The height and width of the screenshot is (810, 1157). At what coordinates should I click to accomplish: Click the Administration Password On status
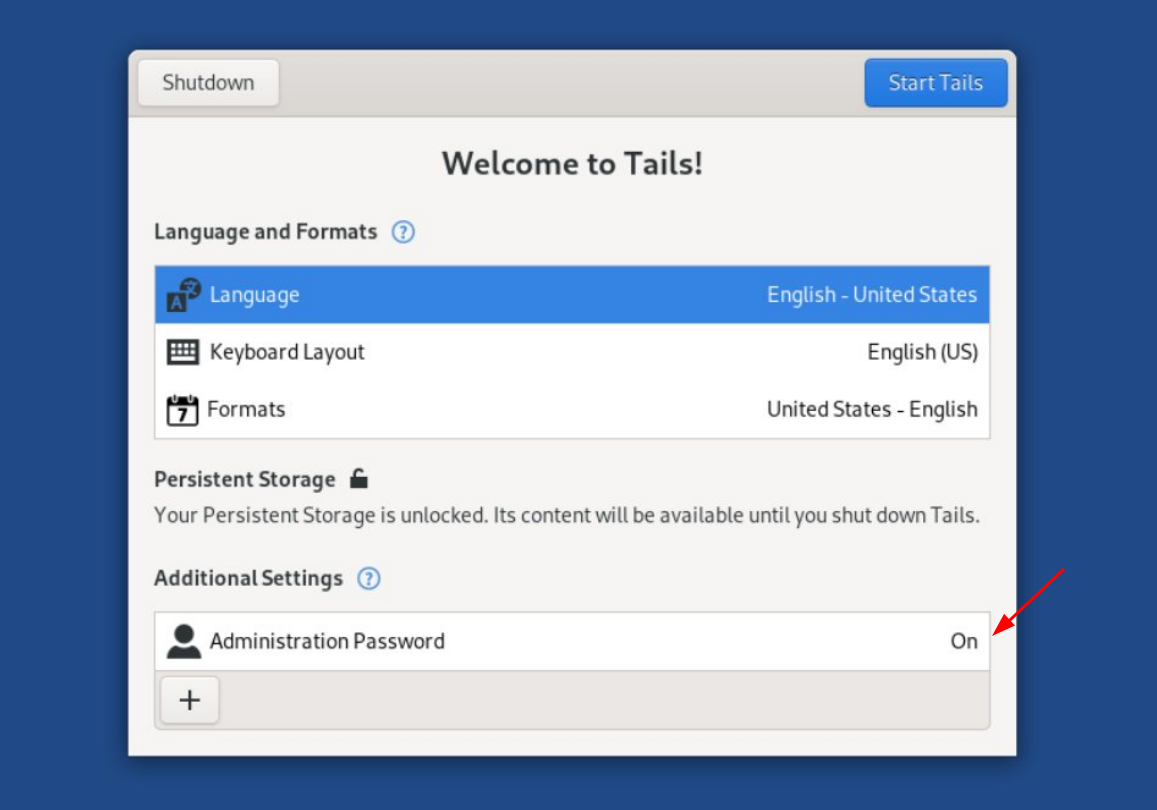[964, 641]
